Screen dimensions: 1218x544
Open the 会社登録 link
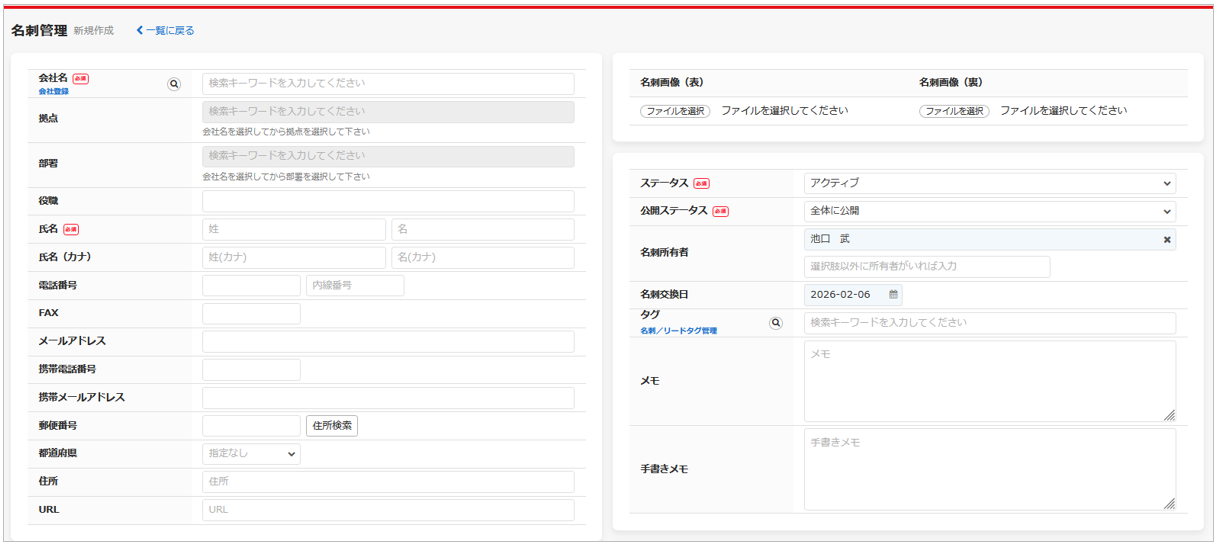(x=54, y=92)
